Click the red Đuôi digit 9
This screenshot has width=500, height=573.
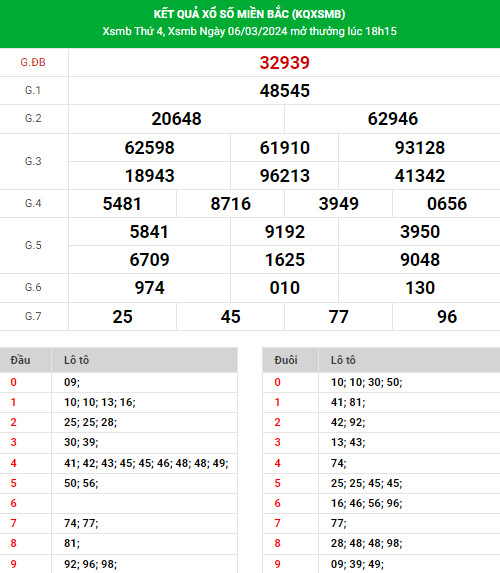tap(277, 564)
